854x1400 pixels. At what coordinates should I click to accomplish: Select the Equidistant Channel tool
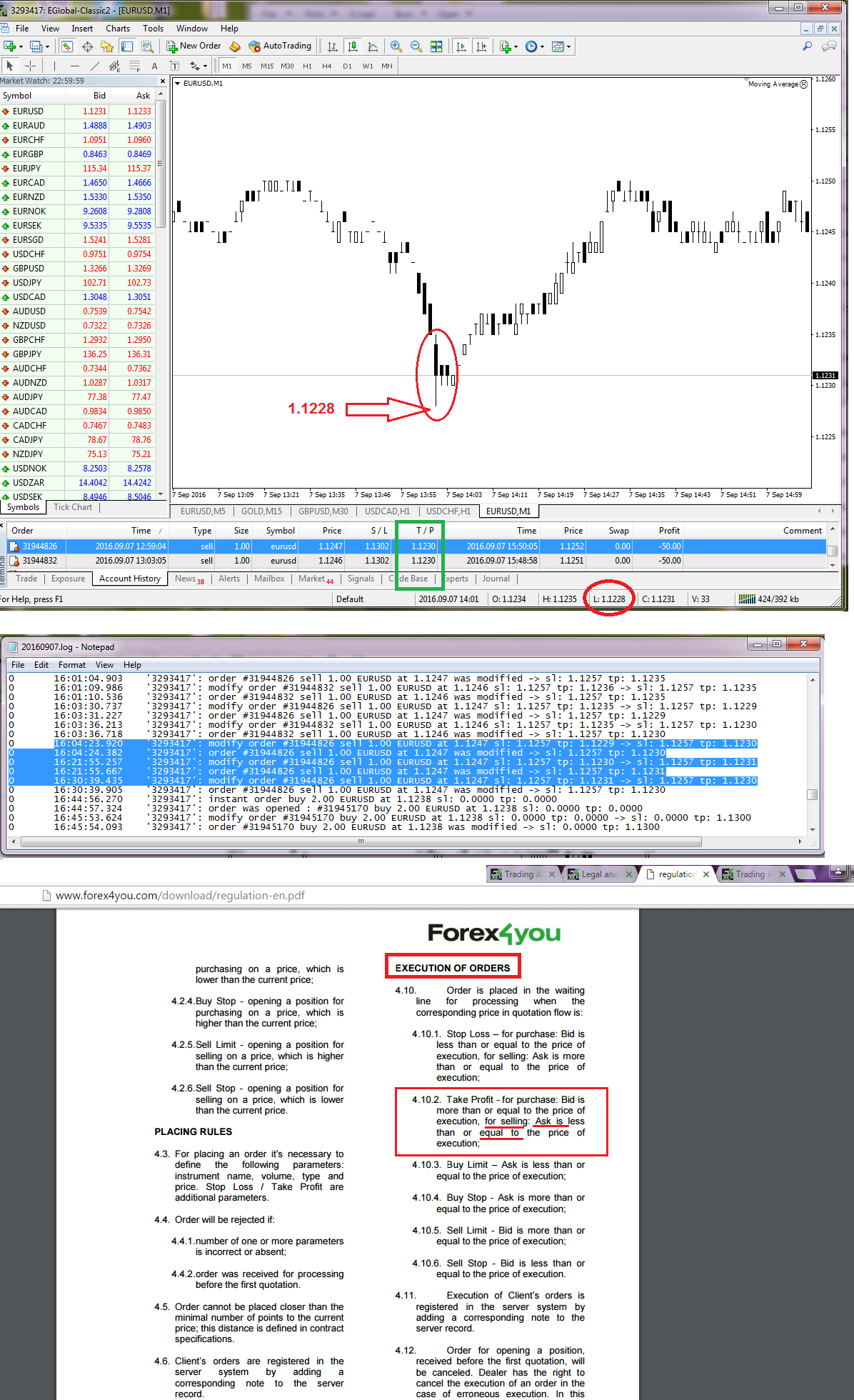pyautogui.click(x=114, y=66)
